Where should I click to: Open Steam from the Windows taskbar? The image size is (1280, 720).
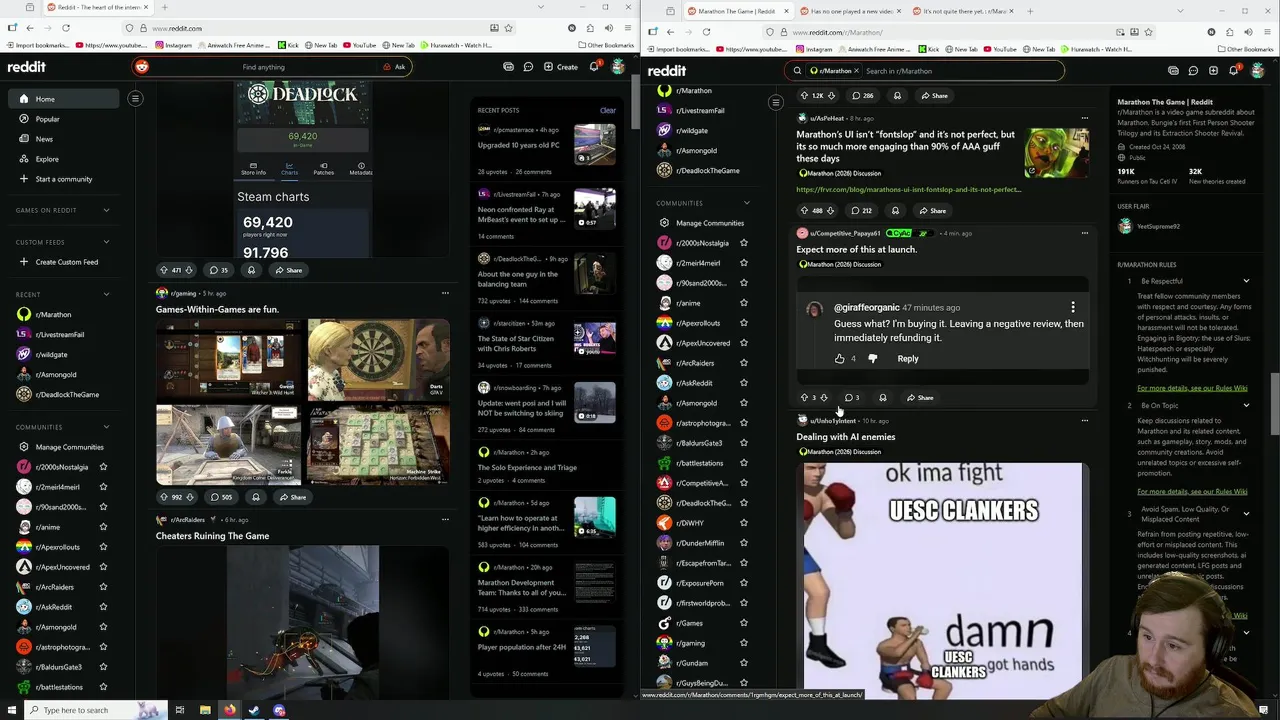[x=254, y=710]
